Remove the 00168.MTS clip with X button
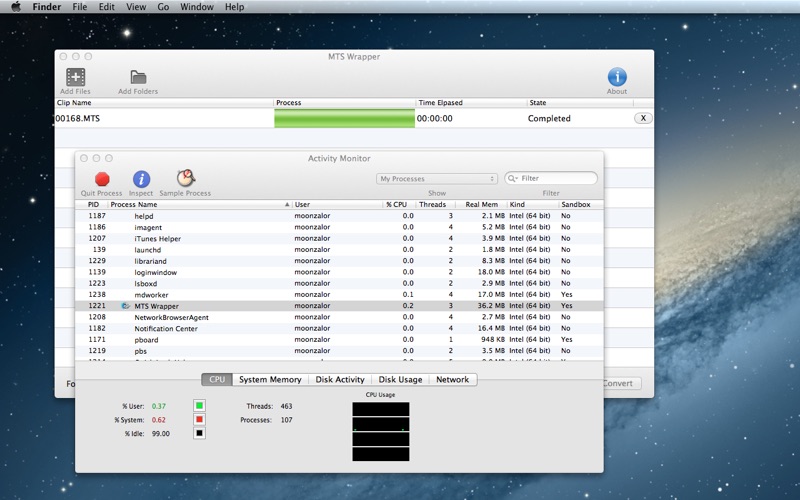Image resolution: width=800 pixels, height=500 pixels. tap(643, 118)
